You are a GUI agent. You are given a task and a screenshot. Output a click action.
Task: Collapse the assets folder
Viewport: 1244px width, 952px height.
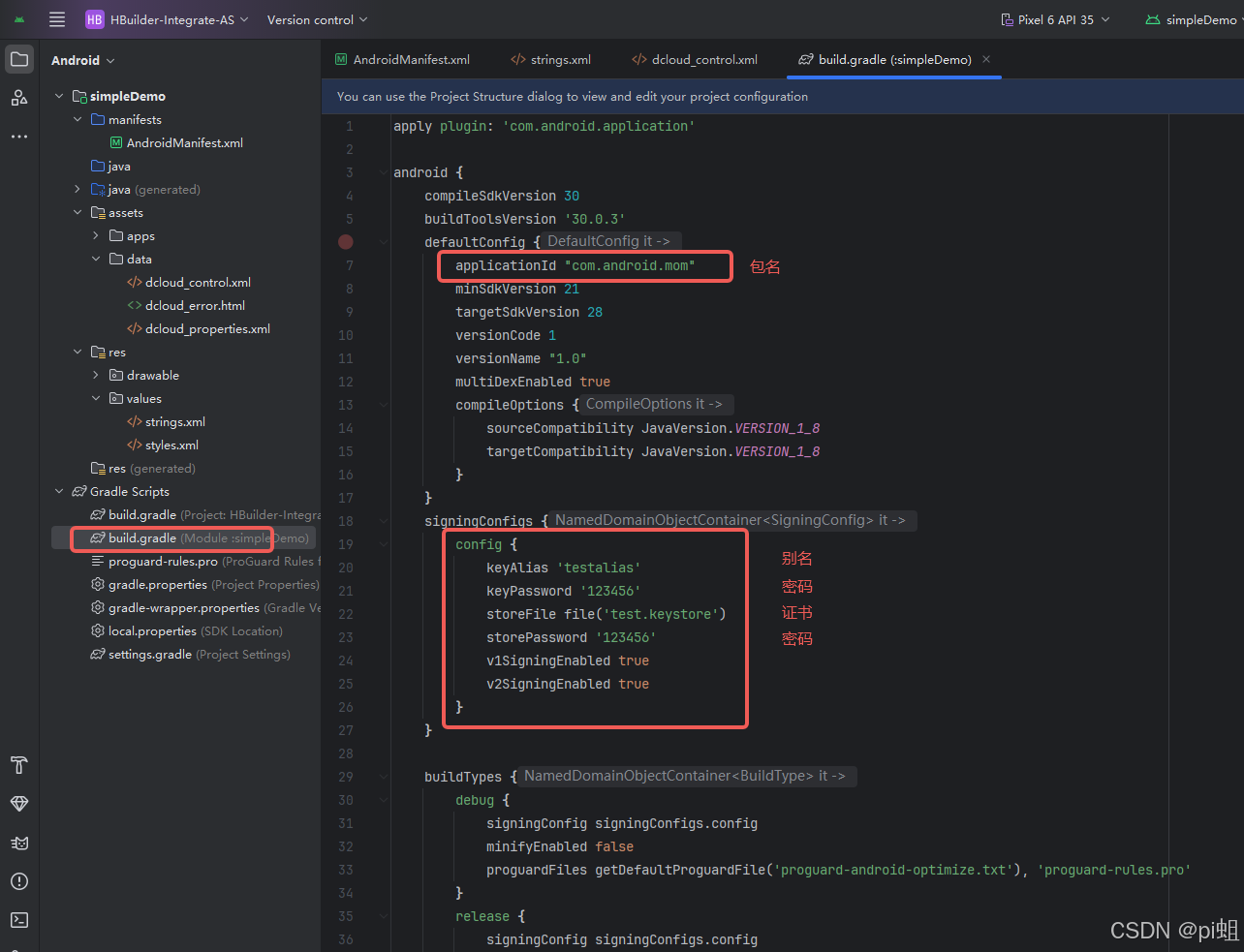[x=78, y=212]
